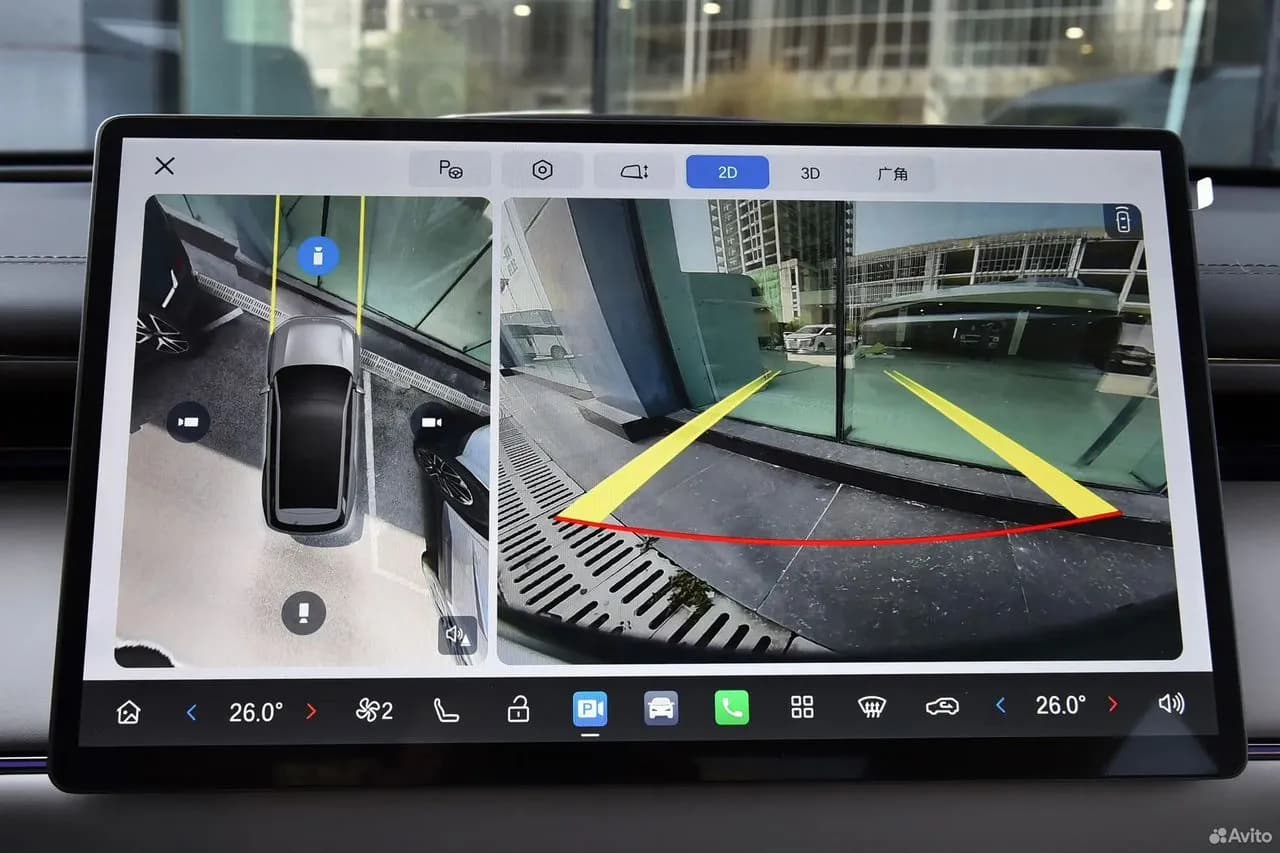Viewport: 1280px width, 853px height.
Task: Toggle air recirculation car icon
Action: (x=942, y=706)
